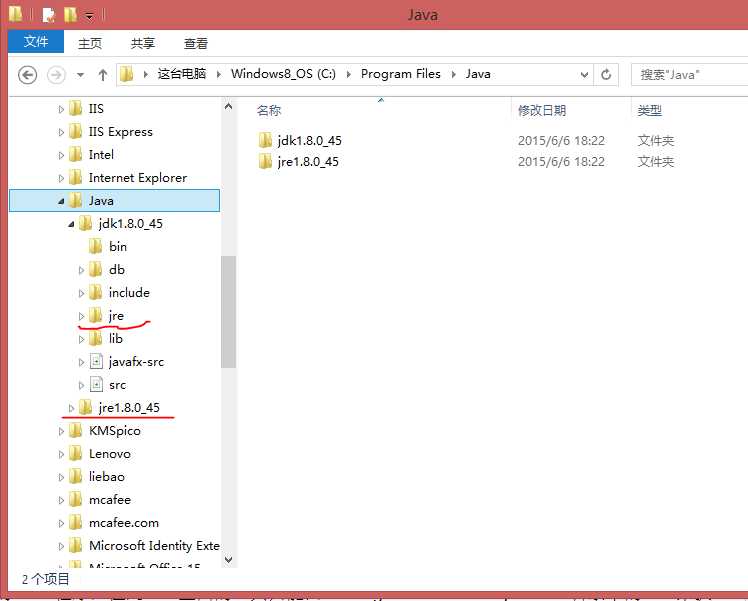The width and height of the screenshot is (748, 601).
Task: Sort by 修改日期 column header
Action: click(x=542, y=111)
